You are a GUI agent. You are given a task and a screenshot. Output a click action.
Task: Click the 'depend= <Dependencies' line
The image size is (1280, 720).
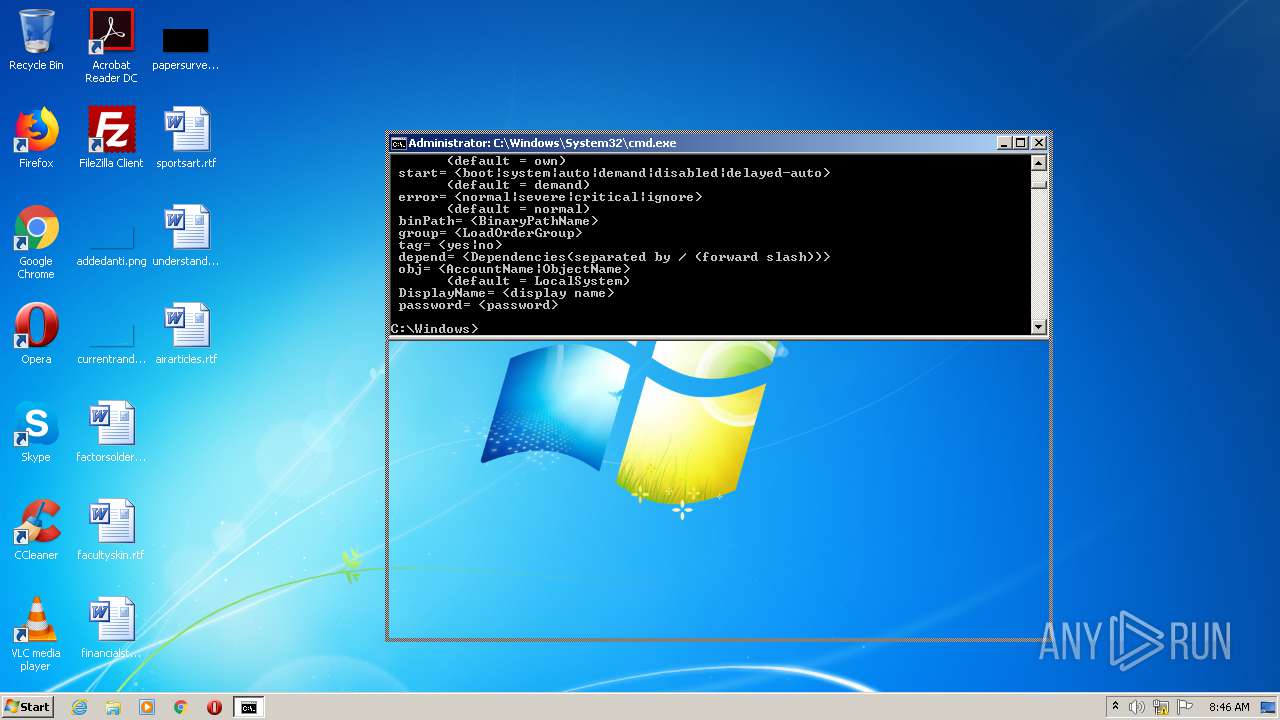point(614,257)
